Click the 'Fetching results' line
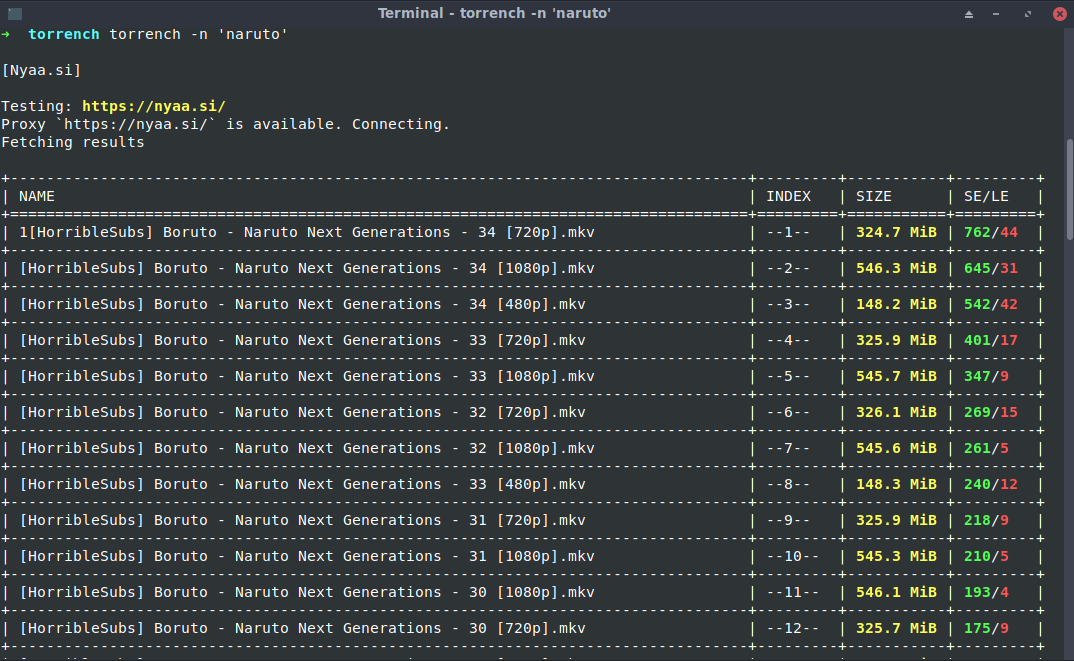The image size is (1074, 661). 73,142
